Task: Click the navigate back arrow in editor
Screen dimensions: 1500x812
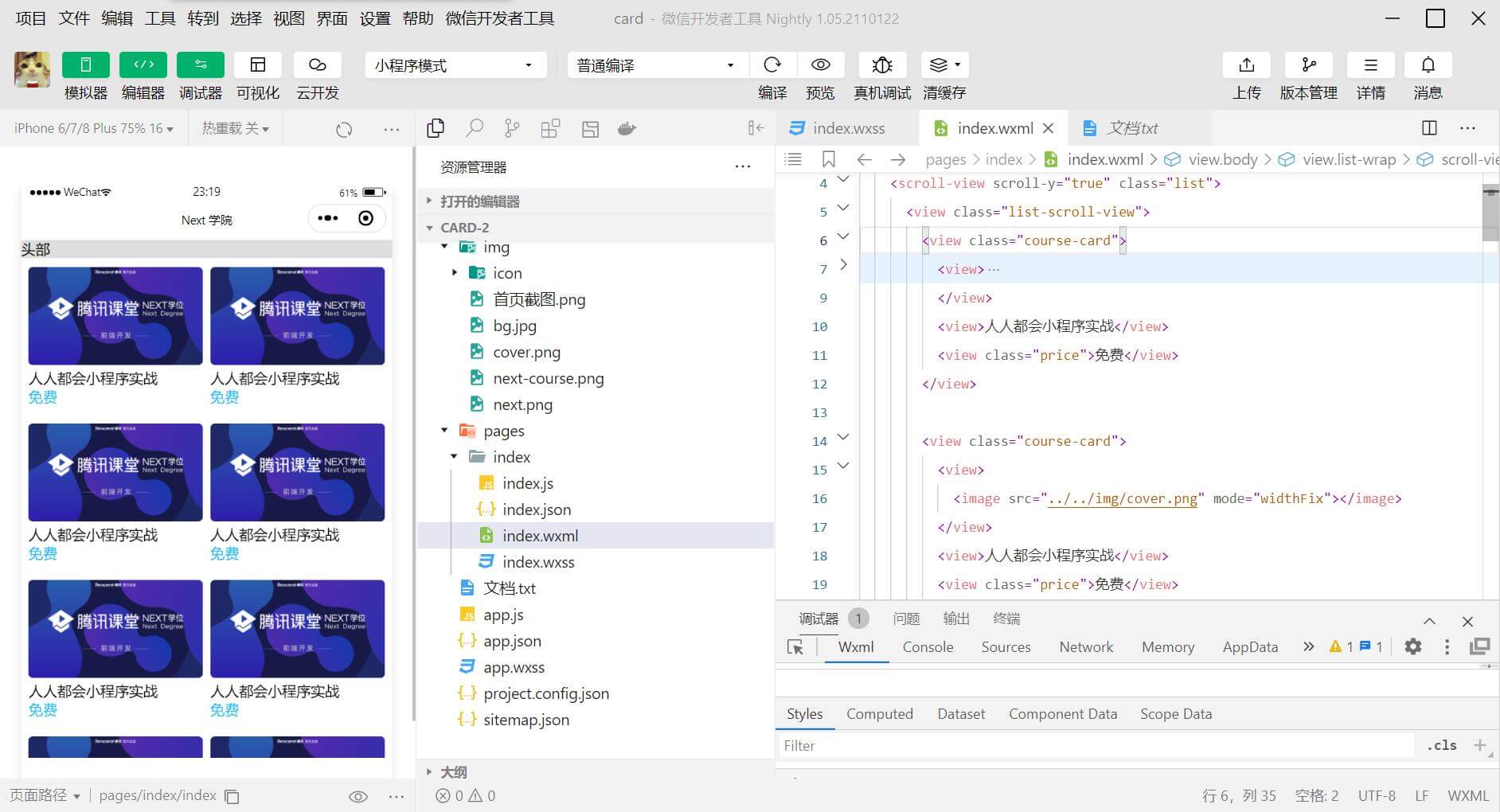Action: pos(864,159)
